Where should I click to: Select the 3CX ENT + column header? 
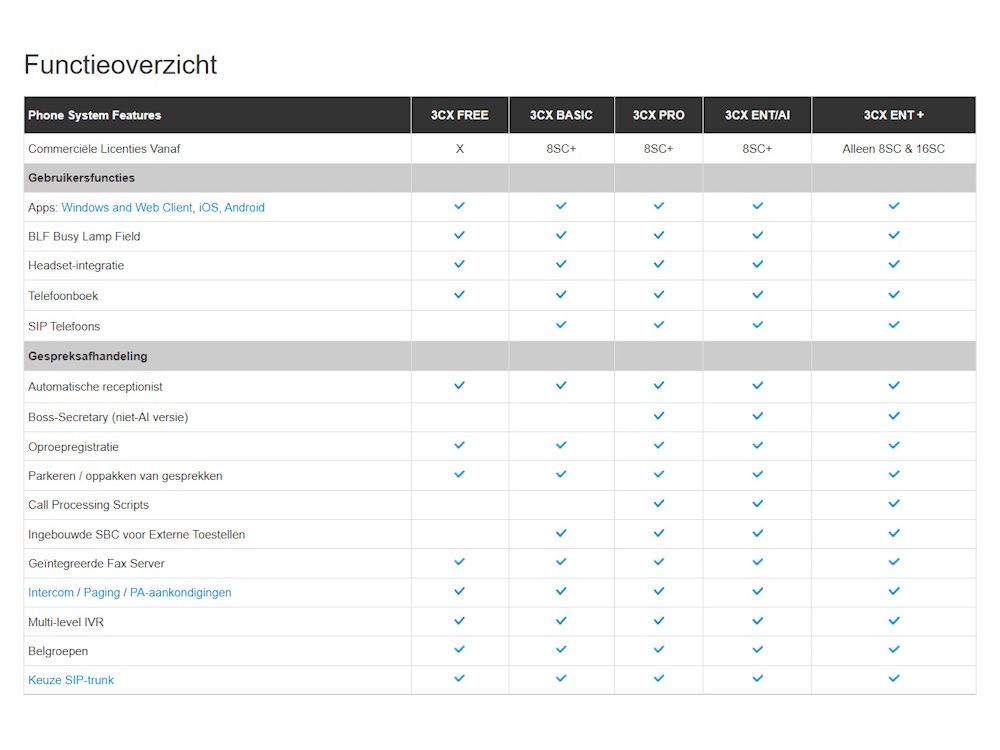[x=894, y=115]
